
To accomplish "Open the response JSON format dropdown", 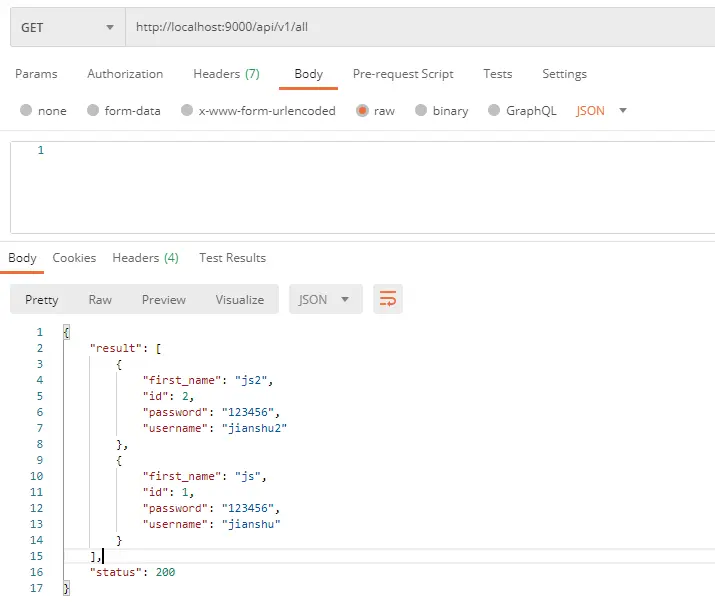I will click(326, 299).
